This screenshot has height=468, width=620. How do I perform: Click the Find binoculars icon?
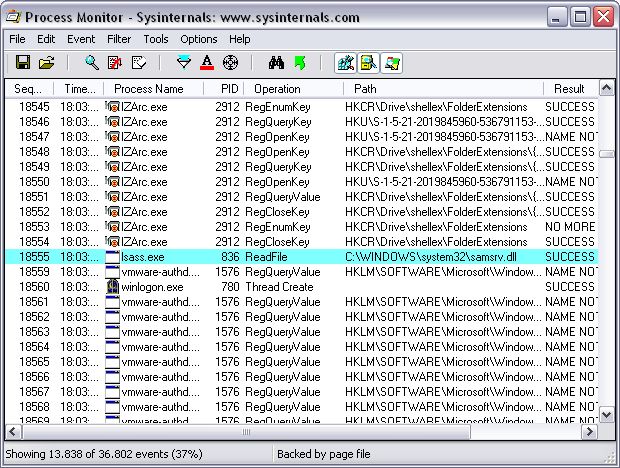275,63
